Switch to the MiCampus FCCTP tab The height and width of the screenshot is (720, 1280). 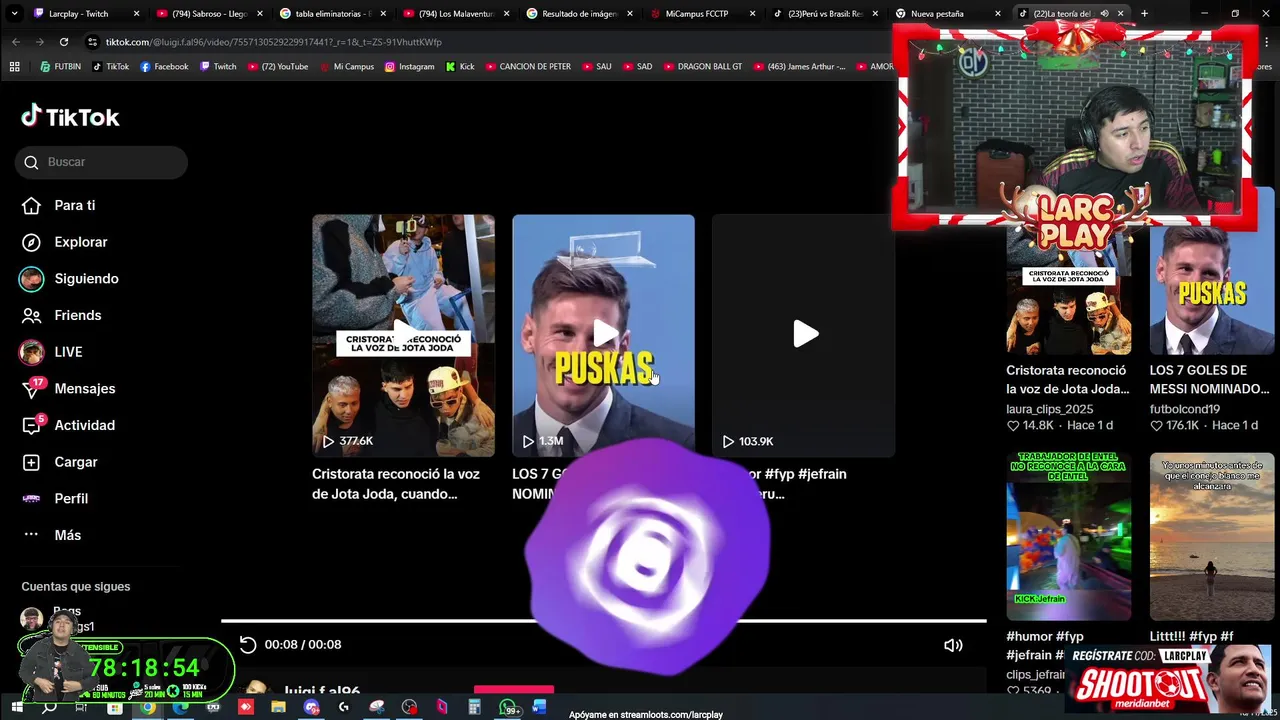click(x=702, y=14)
